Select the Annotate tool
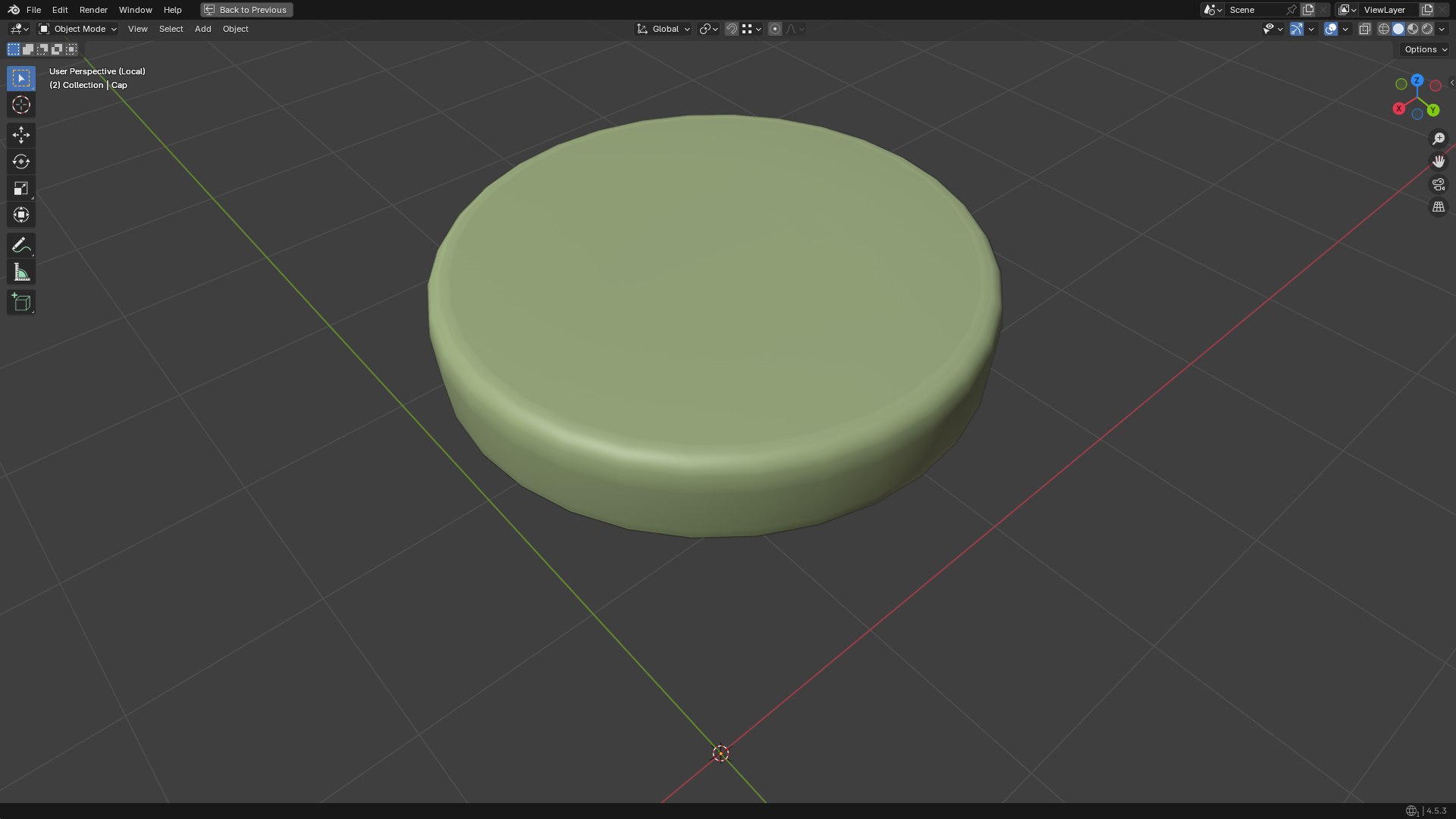1456x819 pixels. [21, 245]
